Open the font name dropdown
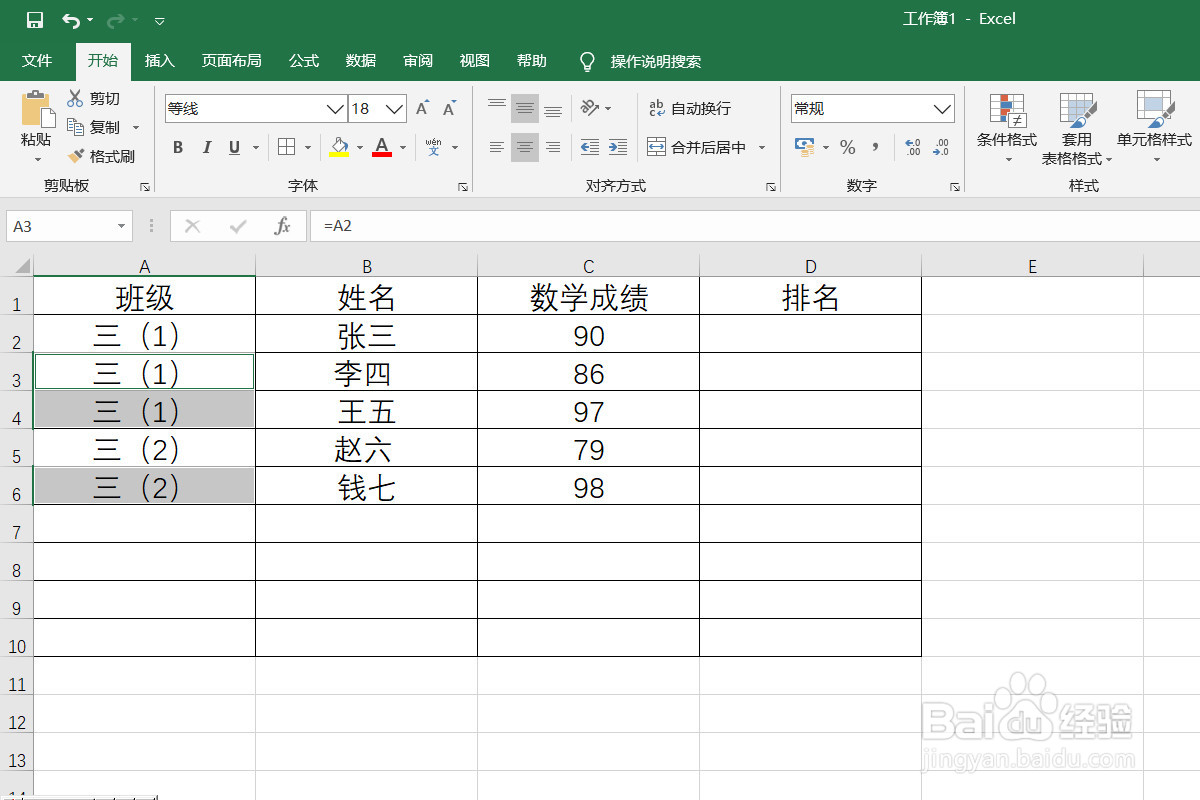The height and width of the screenshot is (800, 1200). (x=334, y=108)
